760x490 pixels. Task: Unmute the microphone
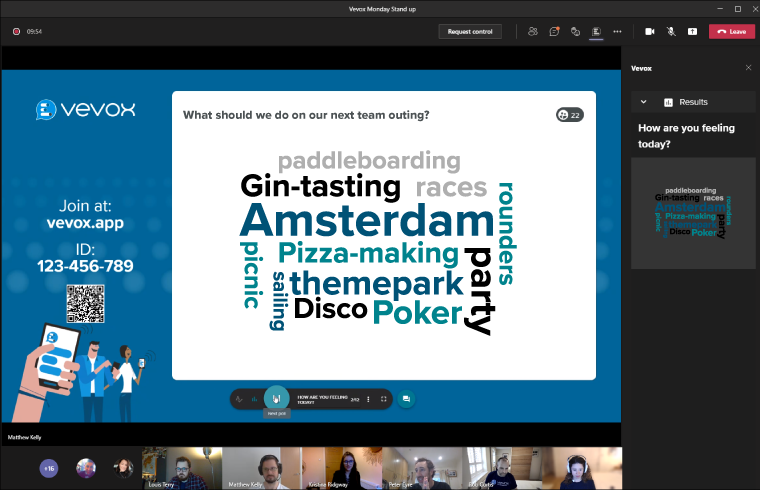[671, 31]
